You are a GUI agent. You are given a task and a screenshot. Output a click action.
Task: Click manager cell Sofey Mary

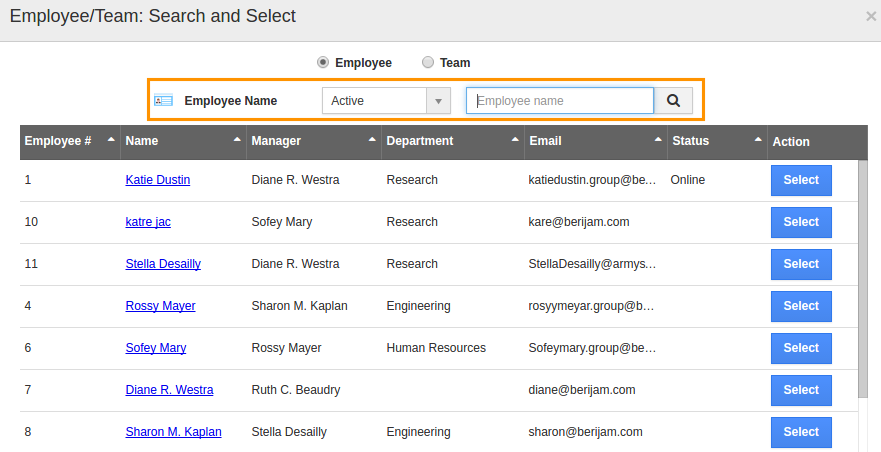tap(281, 222)
